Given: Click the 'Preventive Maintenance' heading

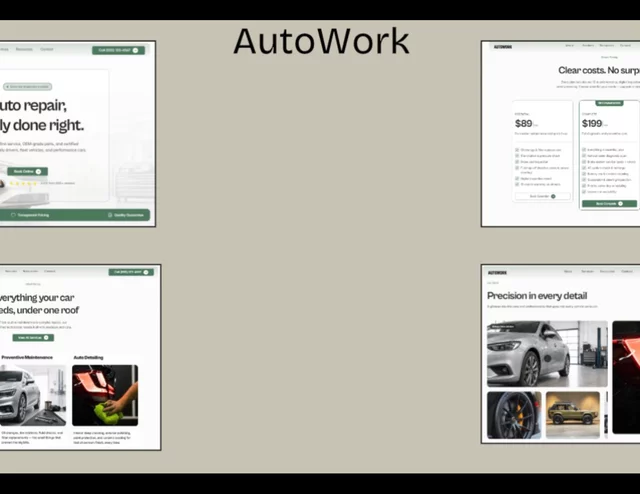Looking at the screenshot, I should click(x=27, y=357).
